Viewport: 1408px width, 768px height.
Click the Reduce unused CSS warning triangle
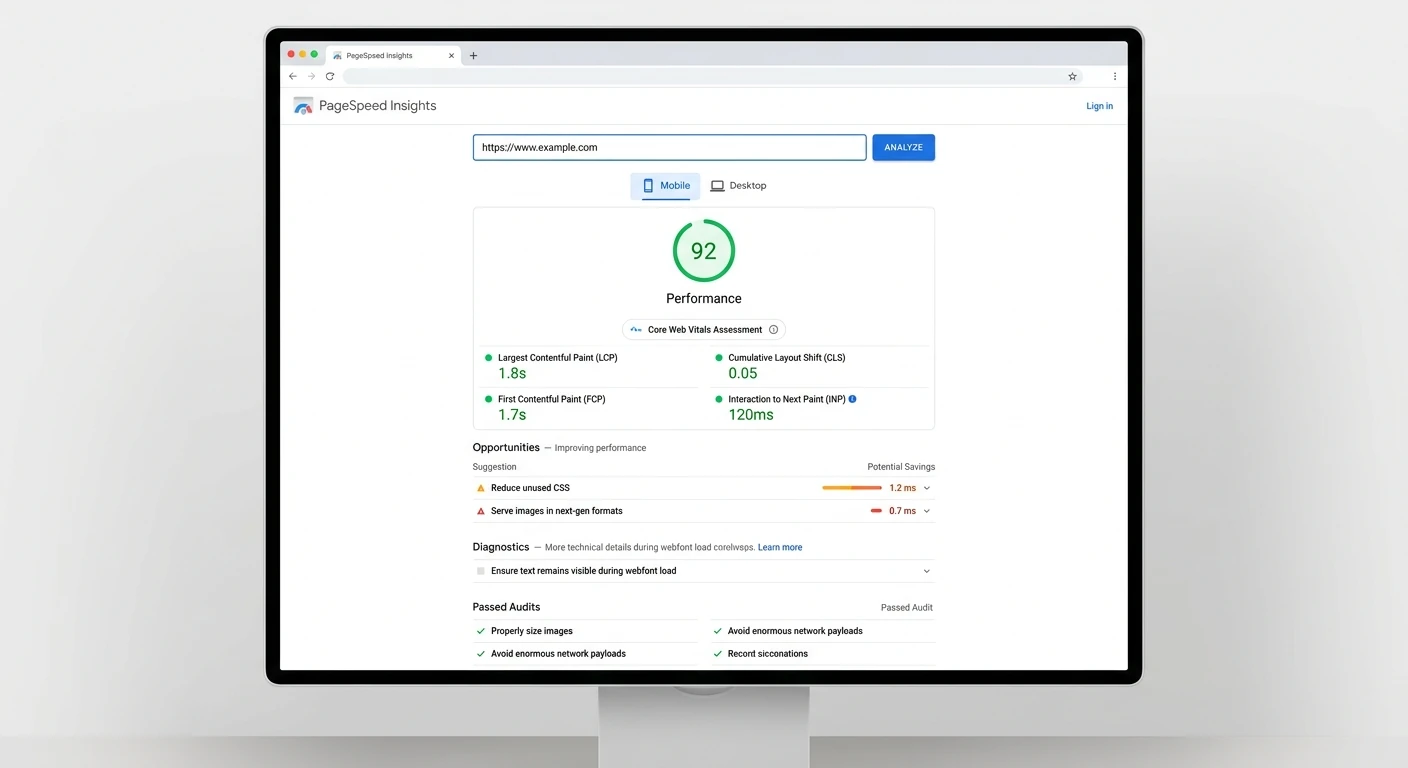click(481, 488)
